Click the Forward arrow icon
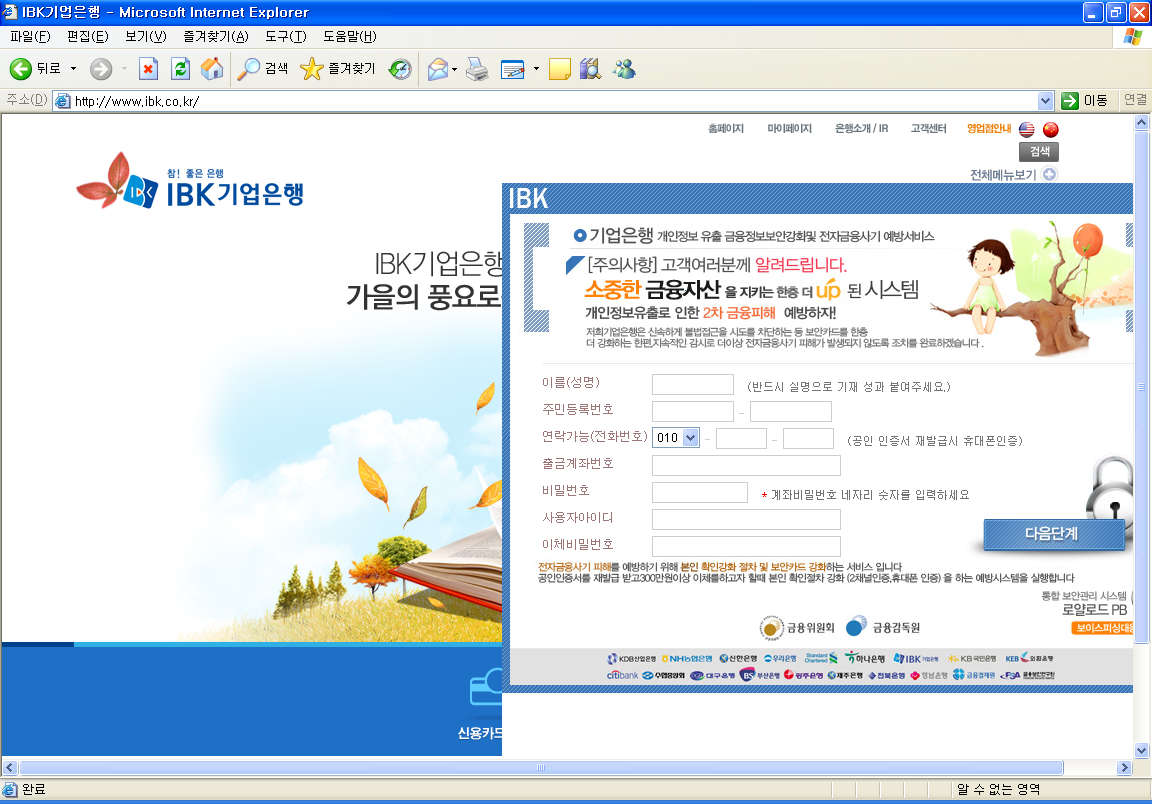 coord(101,69)
